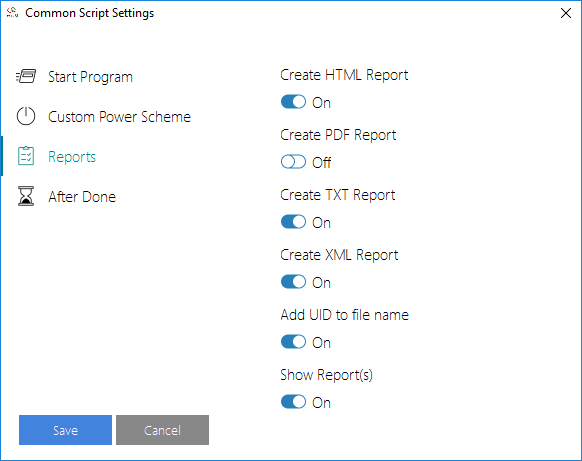Save the script settings
Viewport: 582px width, 461px height.
coord(65,430)
